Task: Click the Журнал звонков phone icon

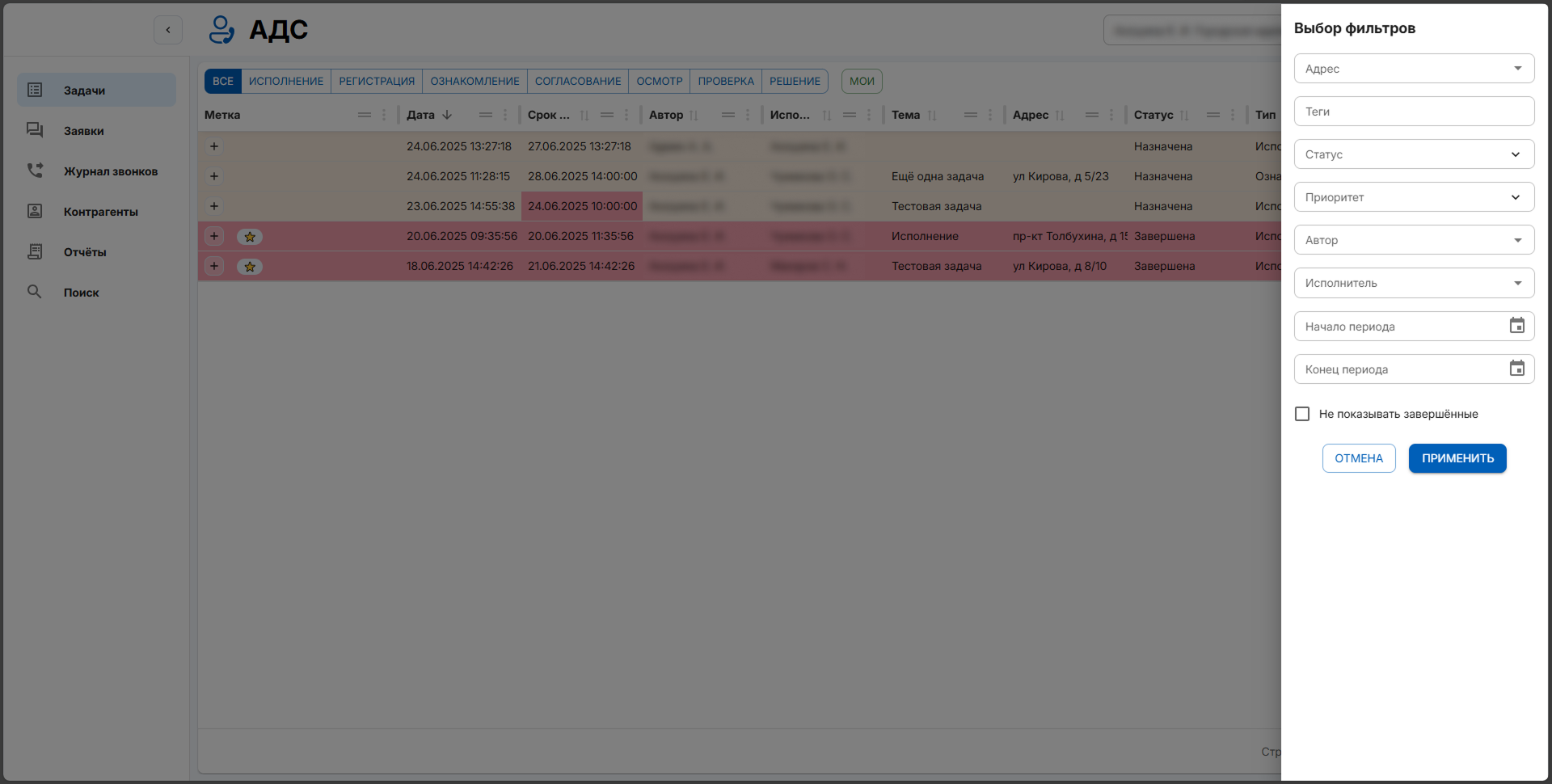Action: [35, 171]
